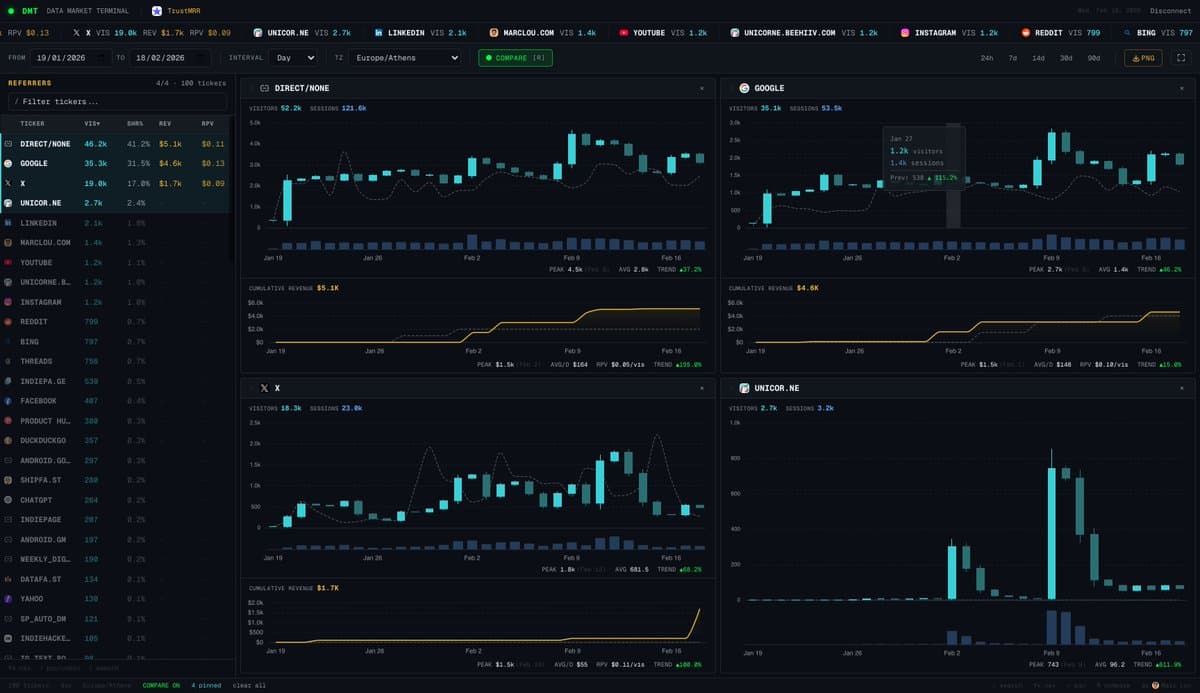The image size is (1200, 693).
Task: Click the LinkedIn icon in the referrers table
Action: [8, 222]
